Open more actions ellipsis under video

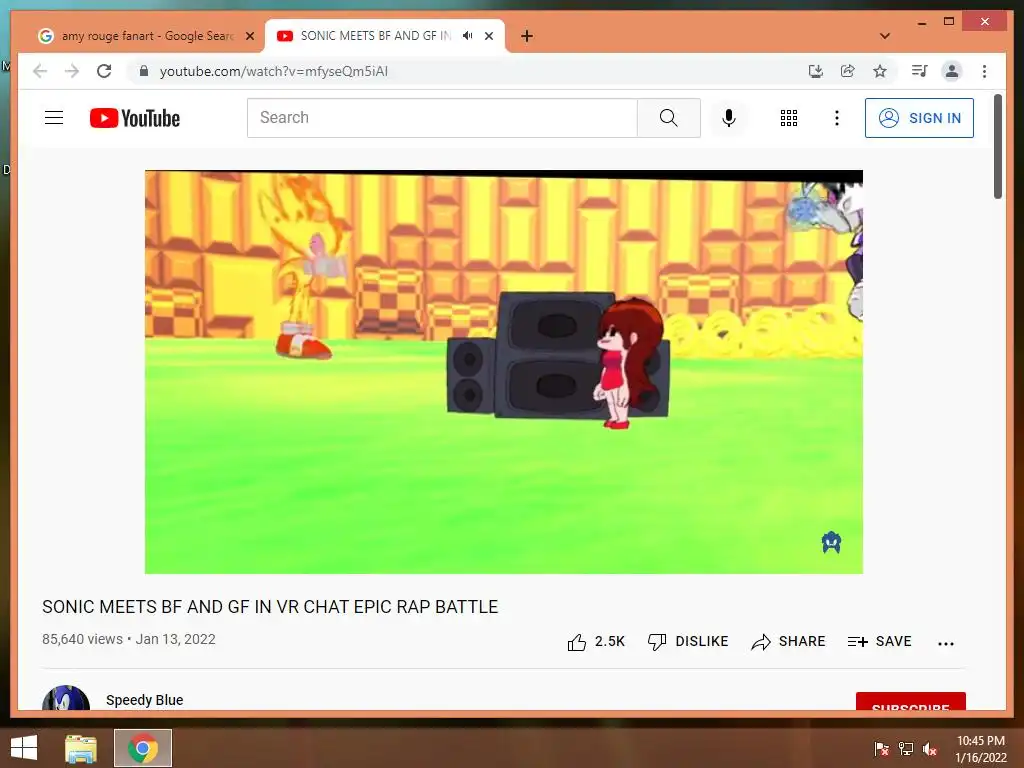click(946, 643)
